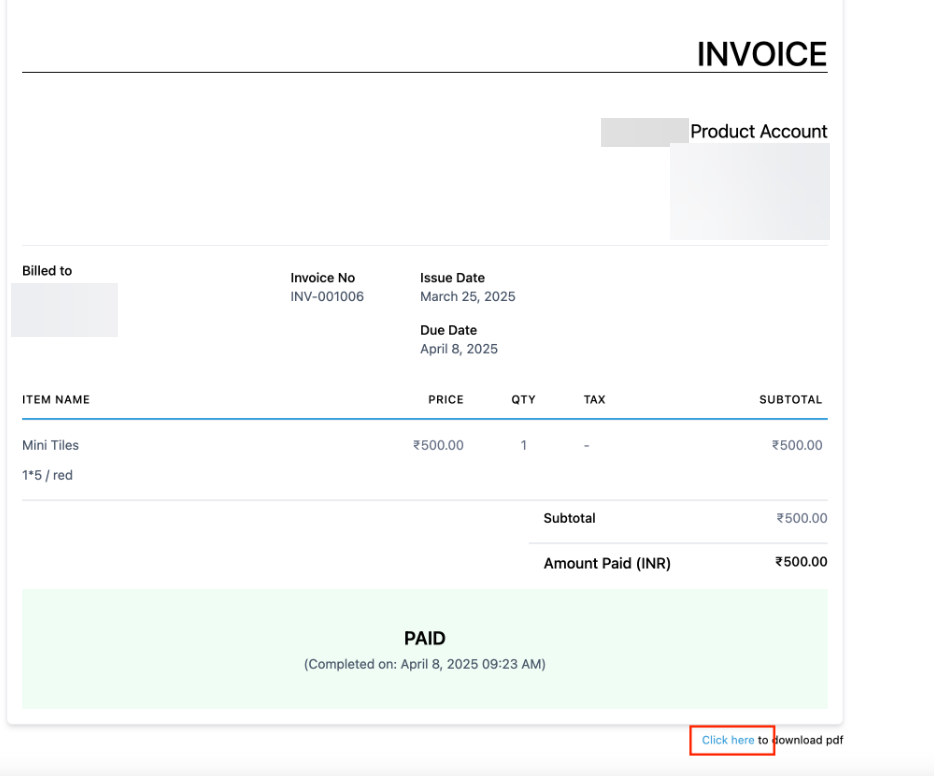Click the '1*5 / red' variant text
934x776 pixels.
48,475
